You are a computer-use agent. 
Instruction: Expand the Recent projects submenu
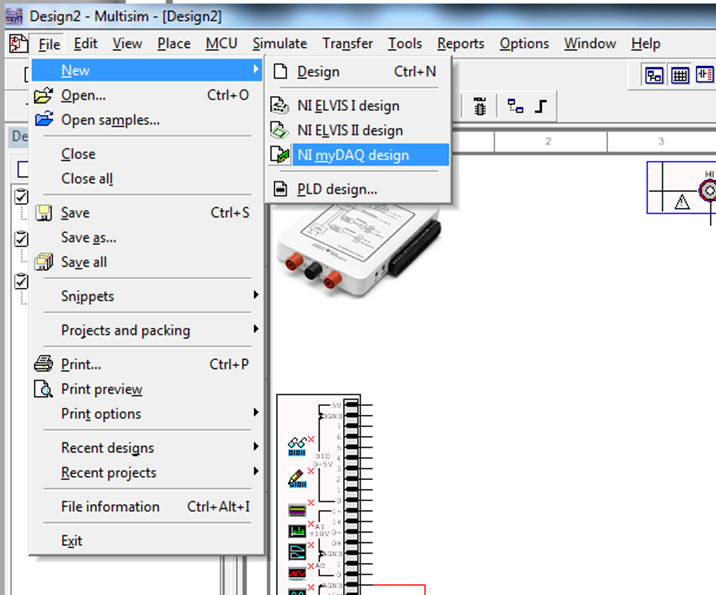pyautogui.click(x=147, y=472)
